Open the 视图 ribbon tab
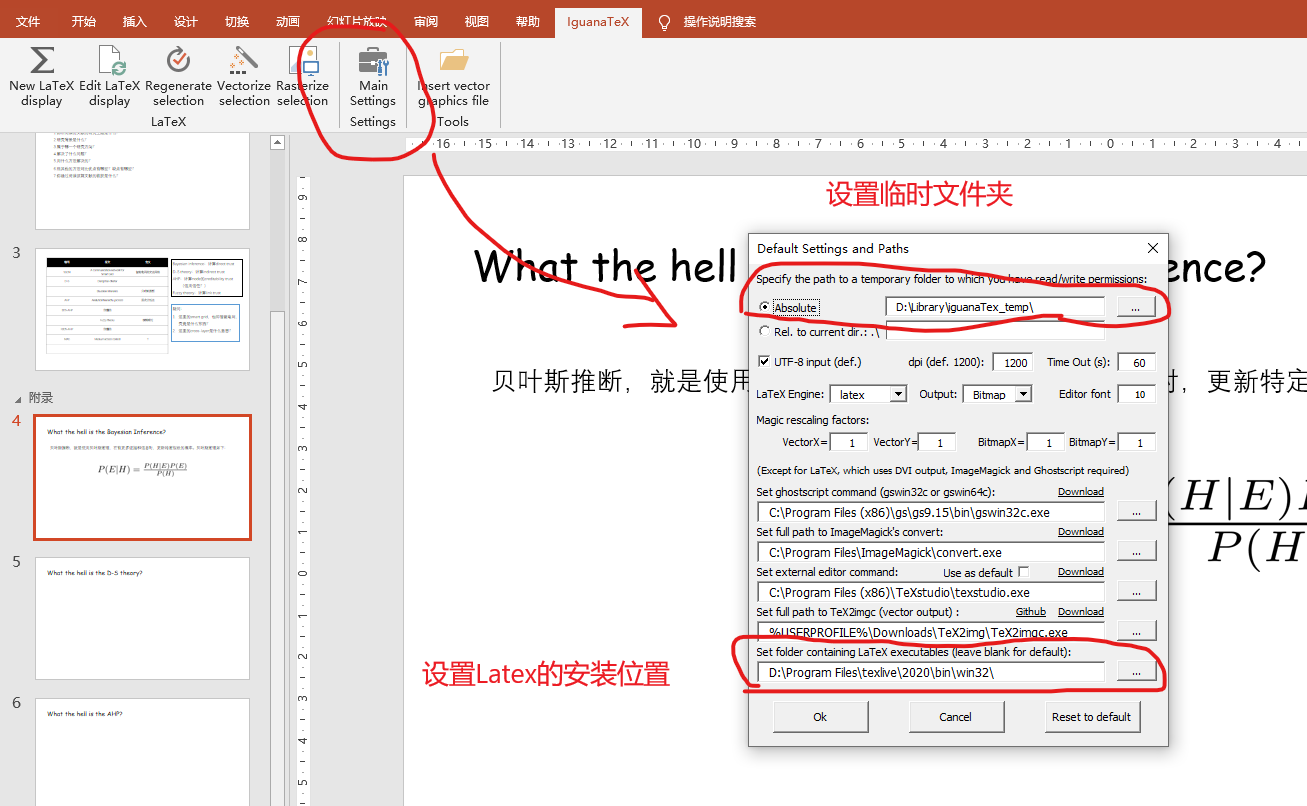 coord(477,22)
